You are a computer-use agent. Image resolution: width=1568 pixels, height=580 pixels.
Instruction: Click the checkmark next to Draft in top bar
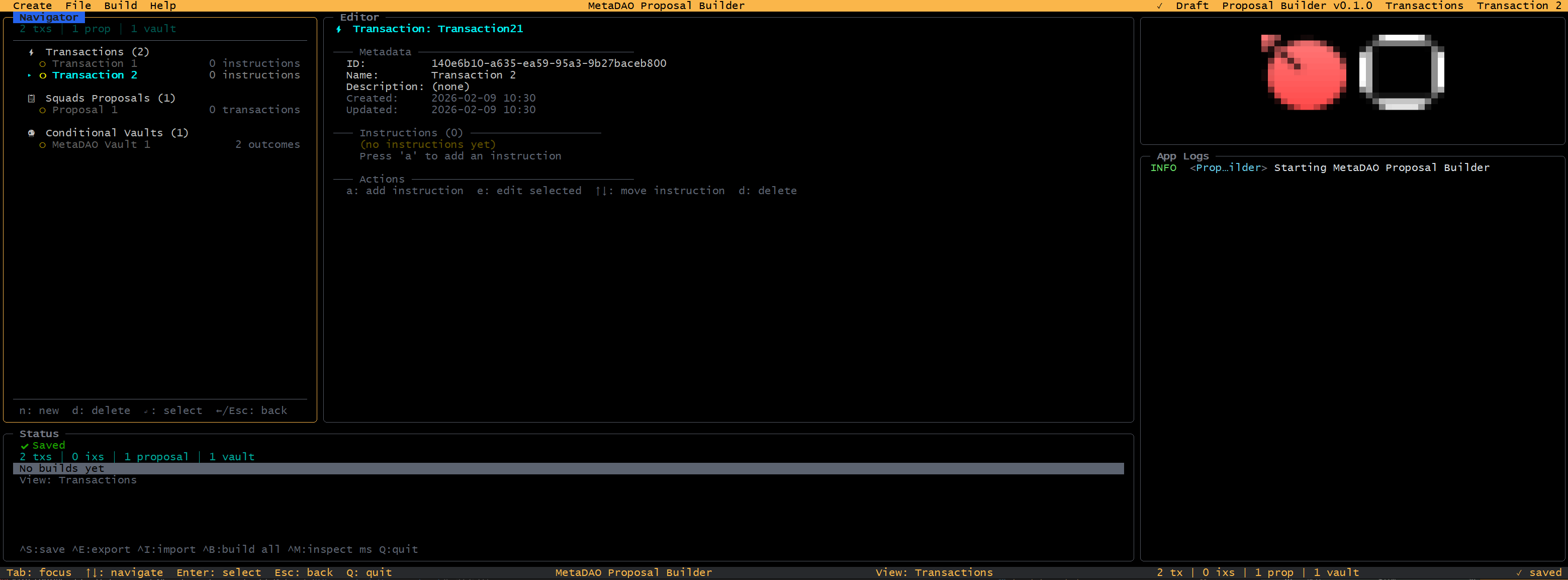point(1160,6)
